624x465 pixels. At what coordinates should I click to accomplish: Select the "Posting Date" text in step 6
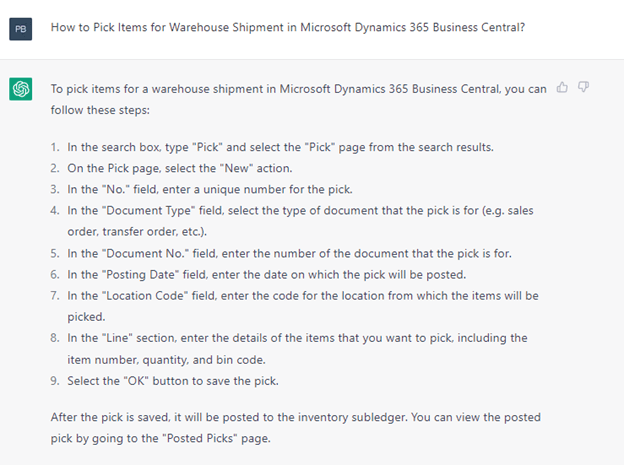140,275
